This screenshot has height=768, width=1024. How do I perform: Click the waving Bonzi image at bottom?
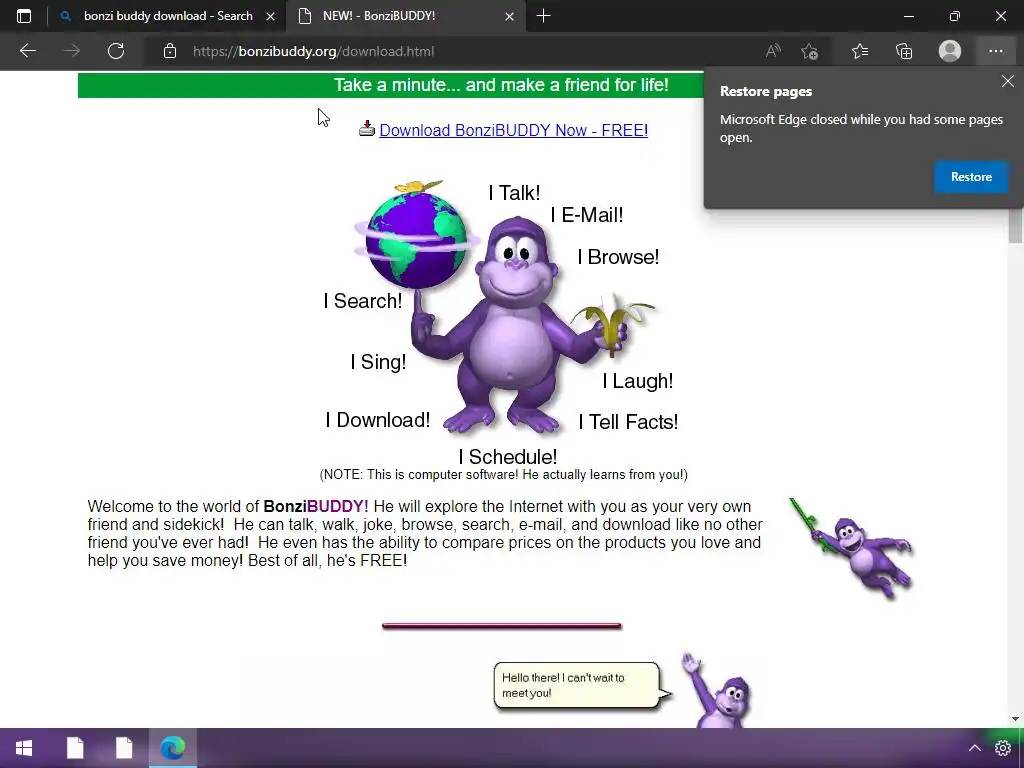(716, 689)
